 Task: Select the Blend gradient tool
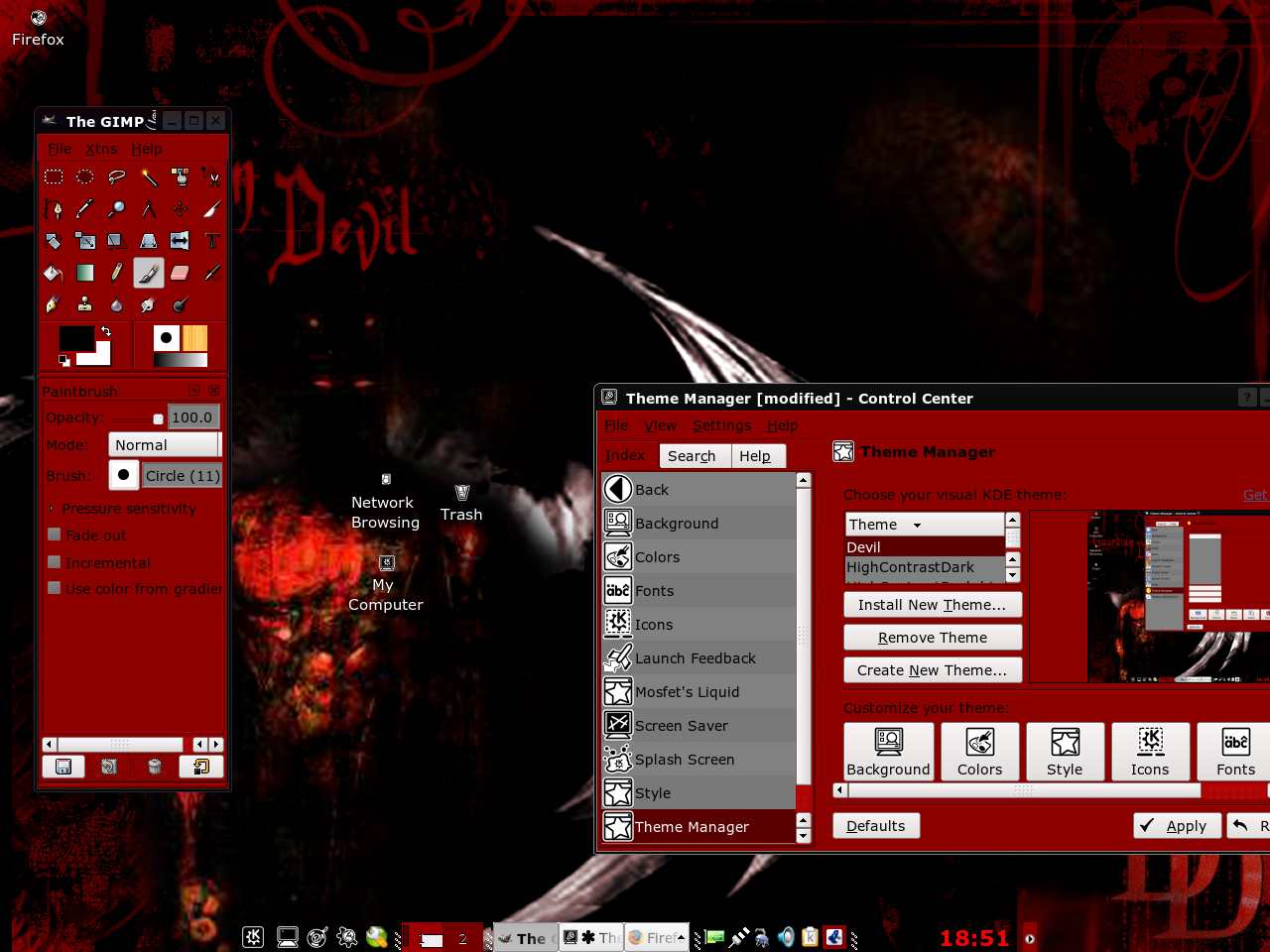tap(85, 273)
